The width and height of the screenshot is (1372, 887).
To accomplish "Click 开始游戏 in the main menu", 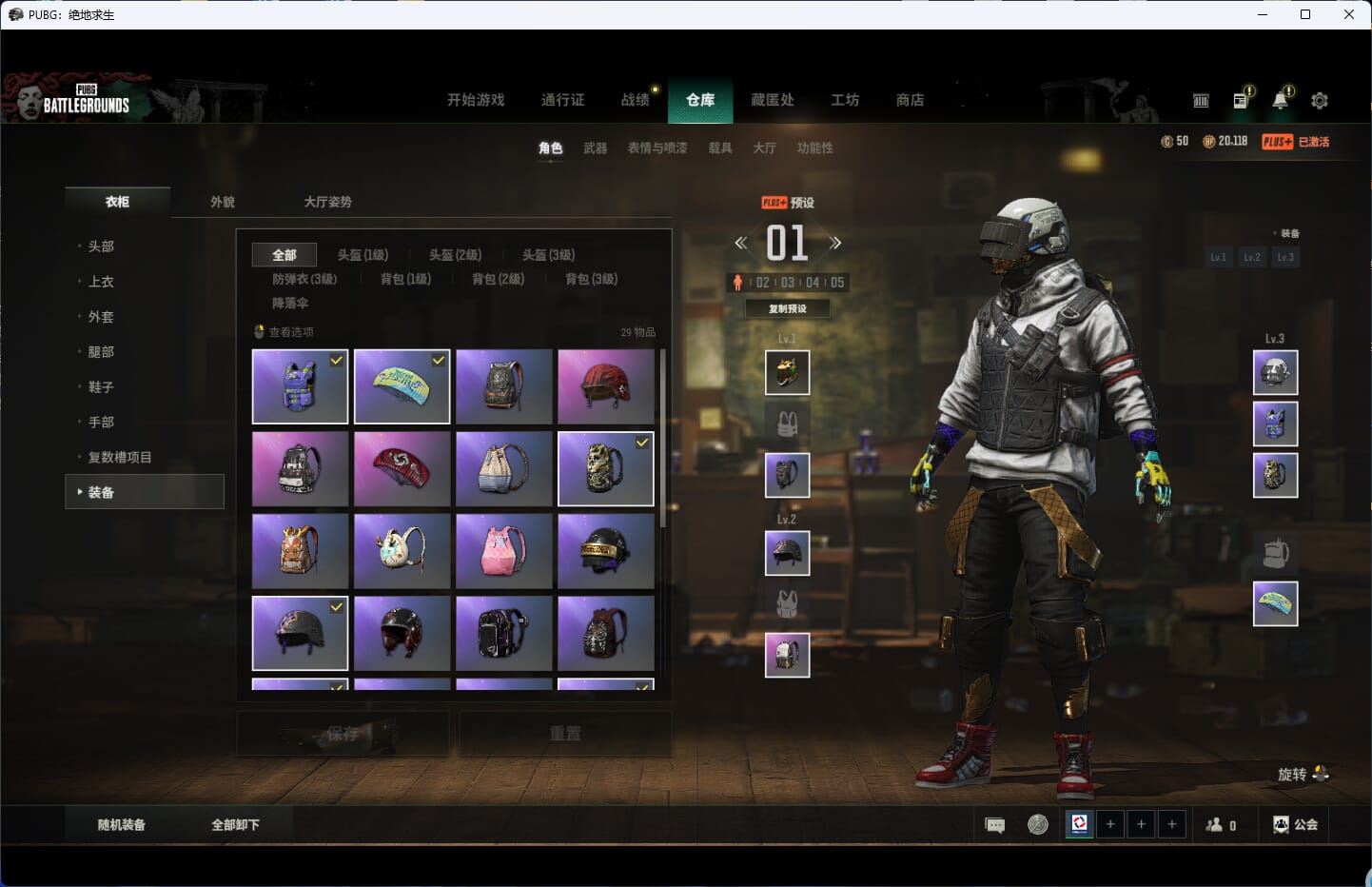I will point(476,99).
